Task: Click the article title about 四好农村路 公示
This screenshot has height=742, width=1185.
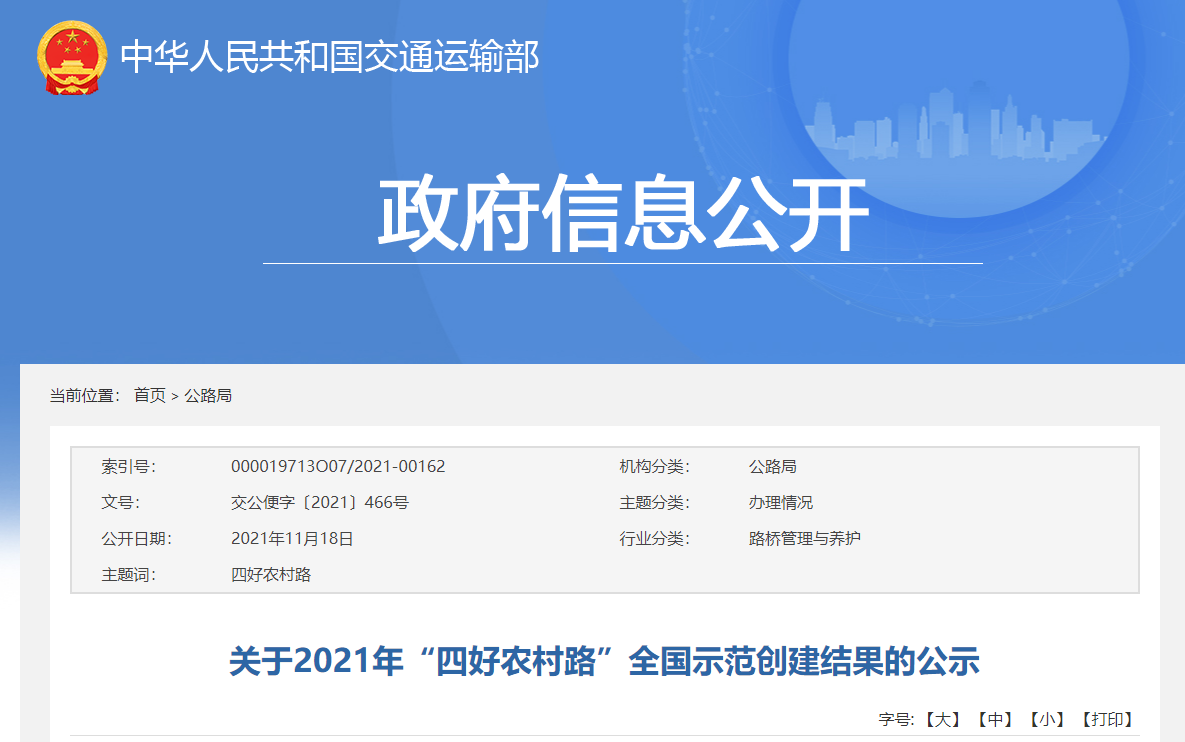Action: click(604, 661)
